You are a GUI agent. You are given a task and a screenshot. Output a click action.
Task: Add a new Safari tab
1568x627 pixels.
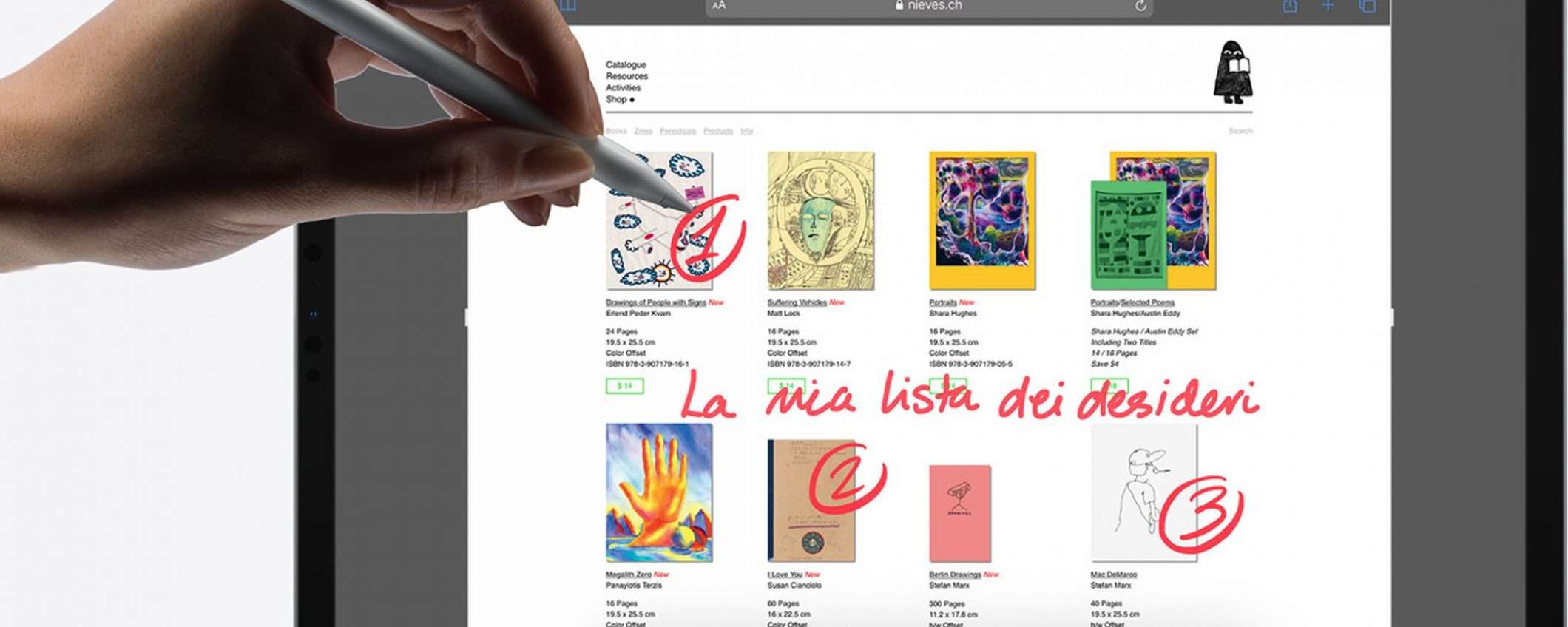point(1328,5)
